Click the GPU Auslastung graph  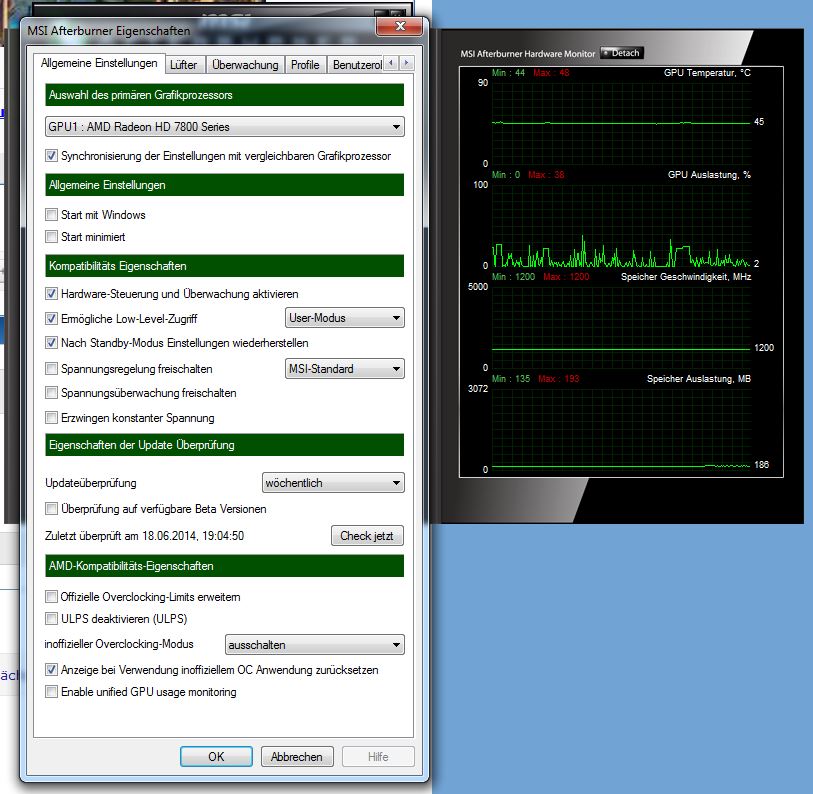pyautogui.click(x=621, y=224)
